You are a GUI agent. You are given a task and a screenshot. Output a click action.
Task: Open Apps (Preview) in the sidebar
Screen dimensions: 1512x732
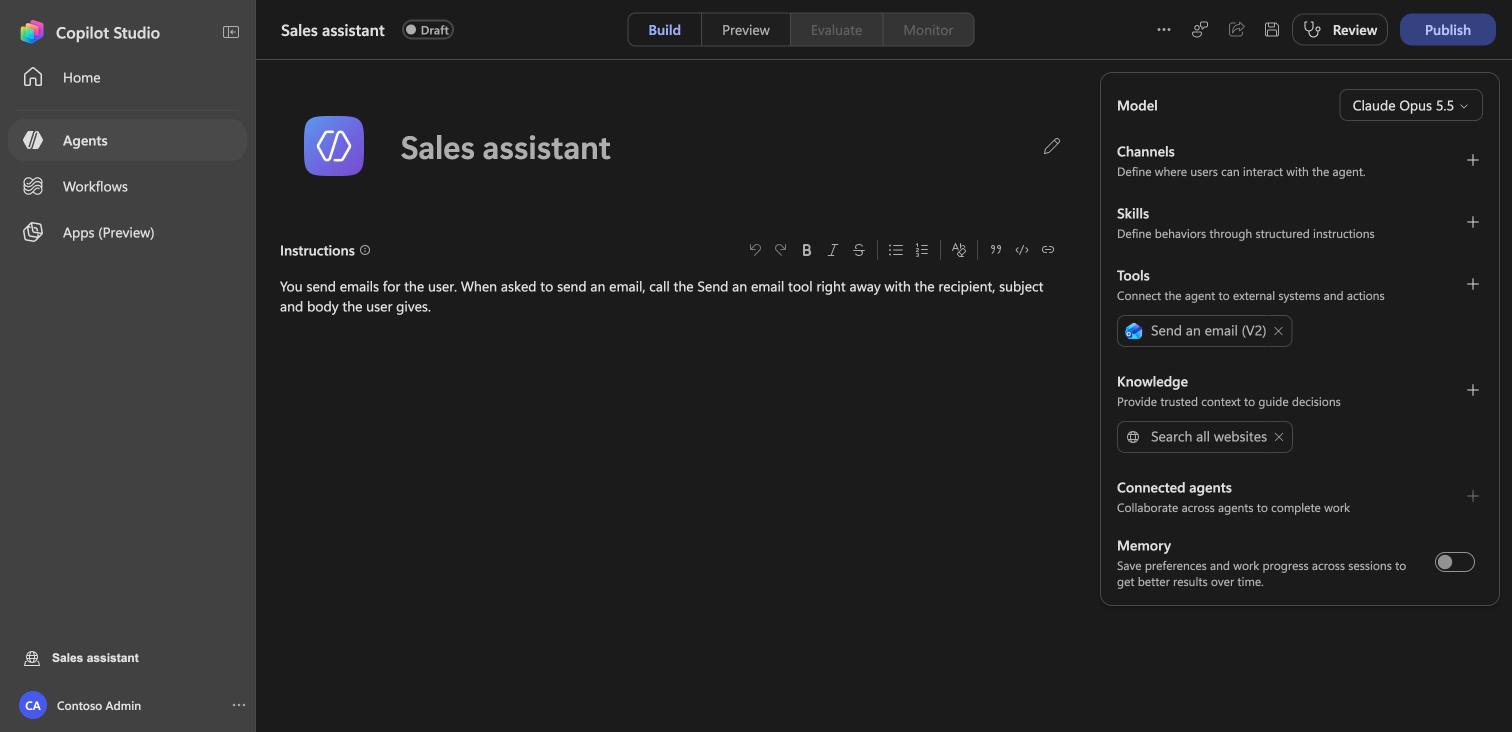pos(127,232)
